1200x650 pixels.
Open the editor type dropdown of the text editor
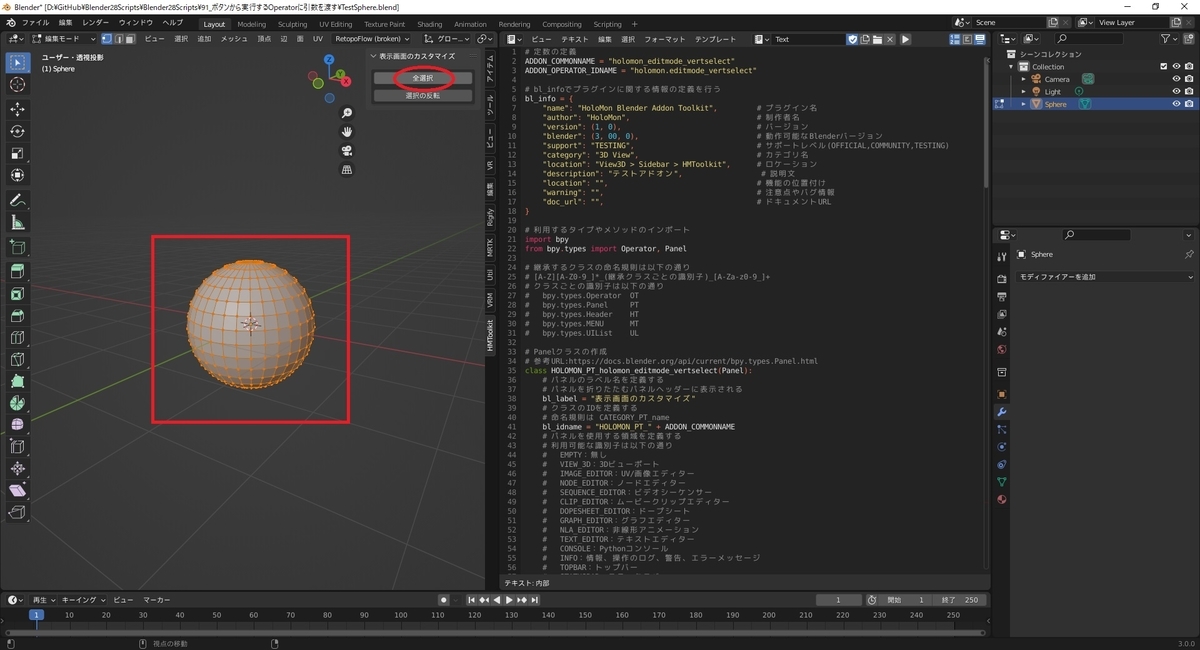[512, 38]
